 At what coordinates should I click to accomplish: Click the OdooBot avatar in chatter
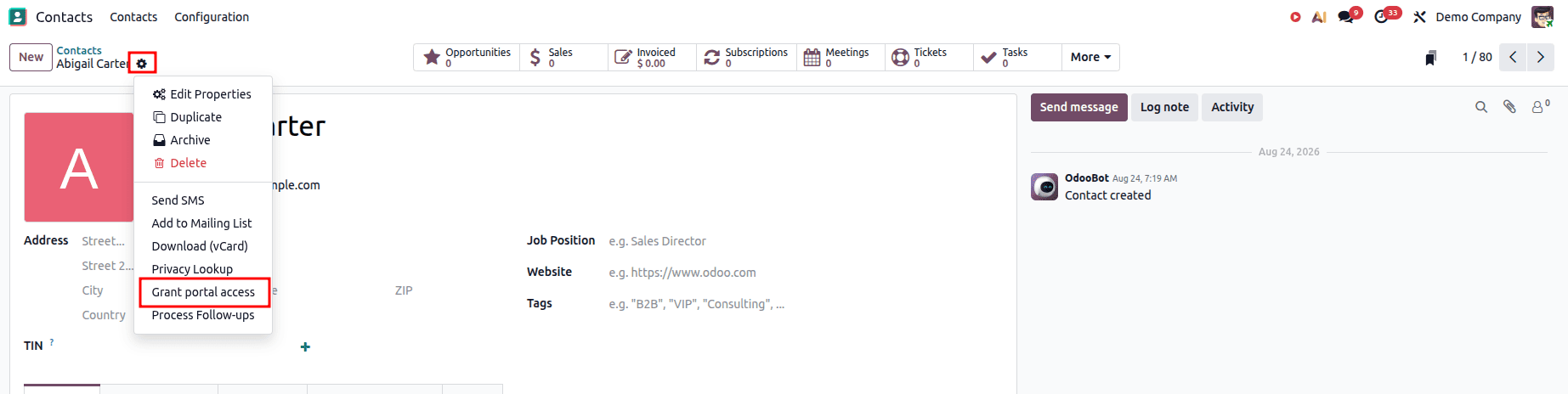1044,187
